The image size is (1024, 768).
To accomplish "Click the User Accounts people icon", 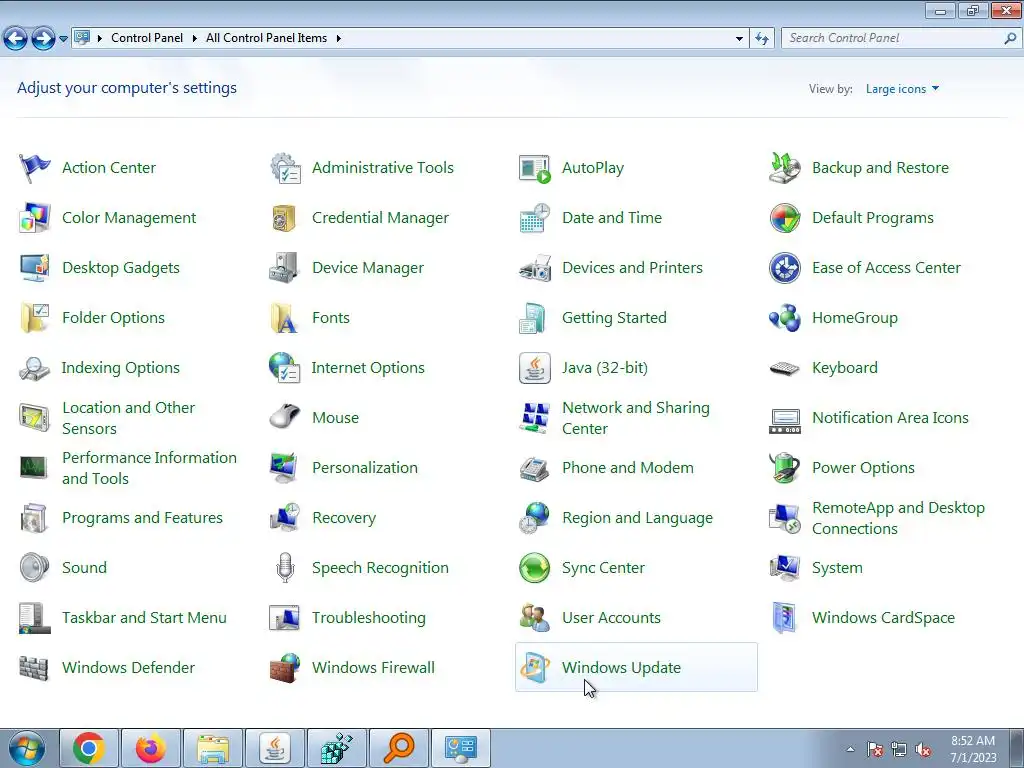I will coord(534,618).
